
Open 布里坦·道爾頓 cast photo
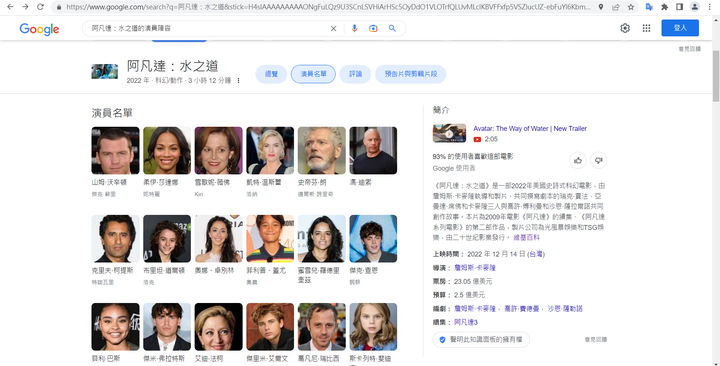(x=167, y=239)
